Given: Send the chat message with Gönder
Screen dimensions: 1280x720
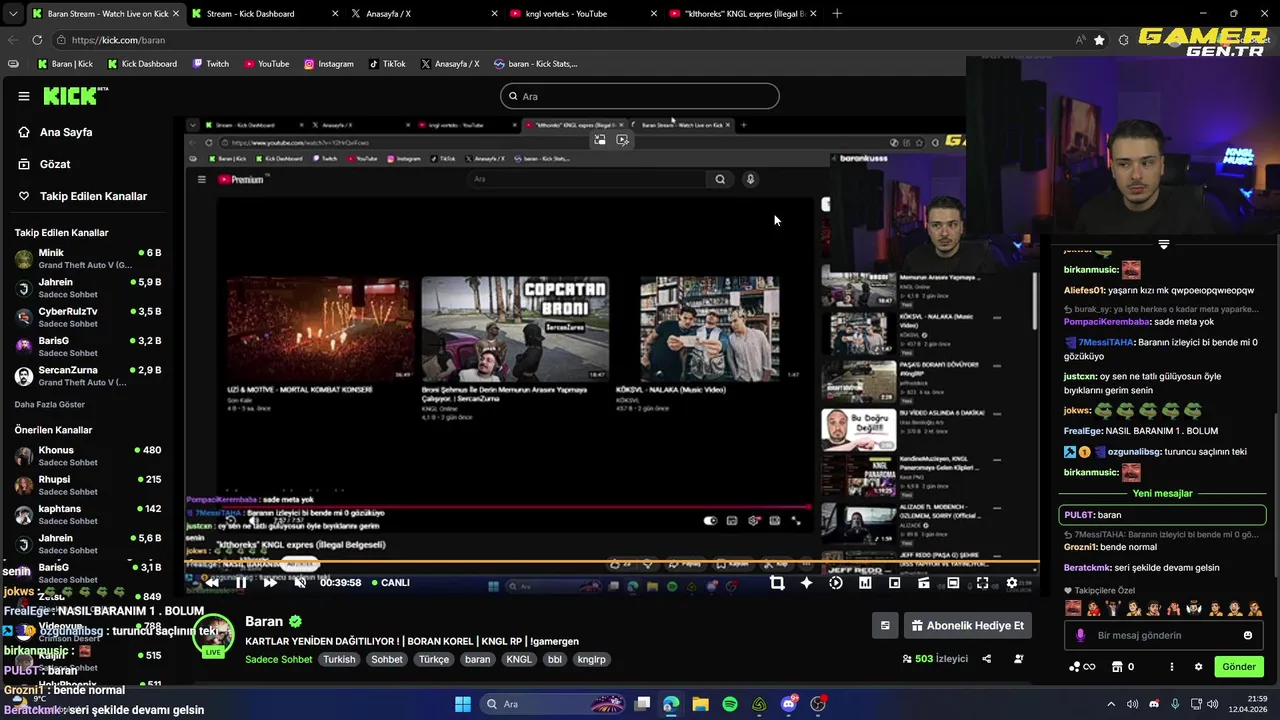Looking at the screenshot, I should [x=1239, y=667].
